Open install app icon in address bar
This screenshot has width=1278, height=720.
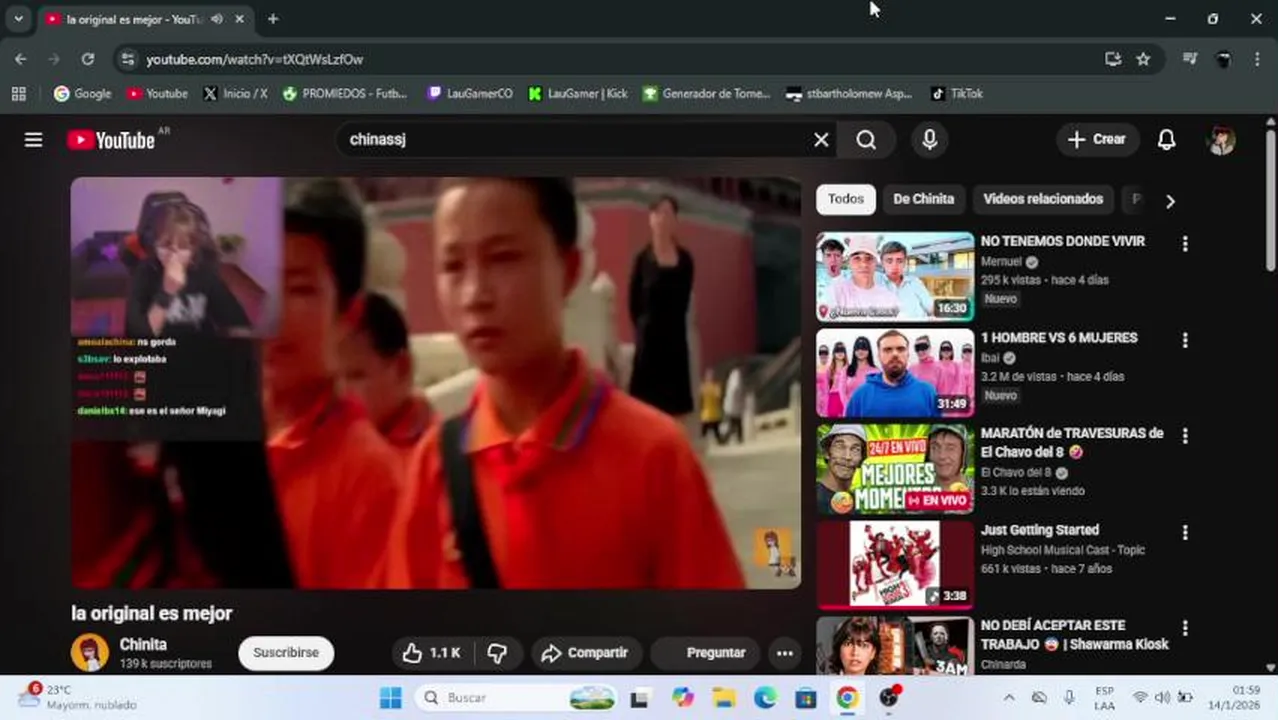pyautogui.click(x=1113, y=59)
